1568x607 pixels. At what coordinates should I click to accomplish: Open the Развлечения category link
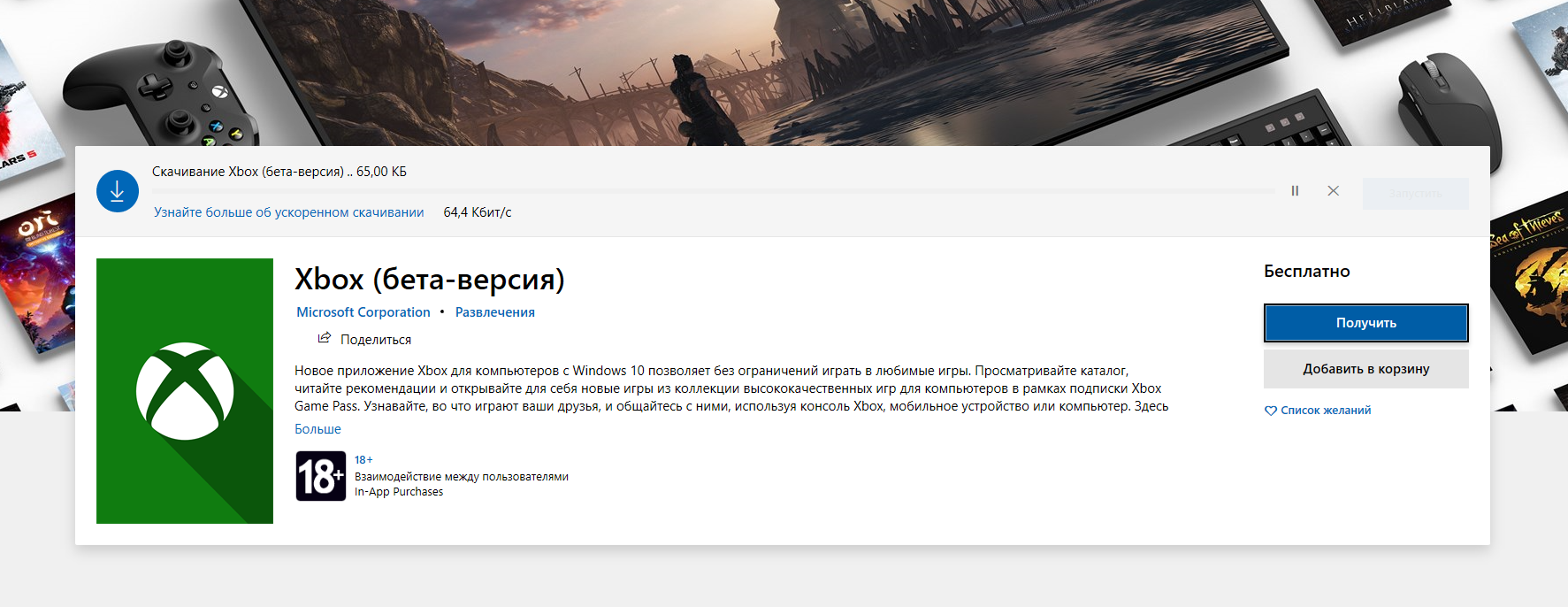495,312
